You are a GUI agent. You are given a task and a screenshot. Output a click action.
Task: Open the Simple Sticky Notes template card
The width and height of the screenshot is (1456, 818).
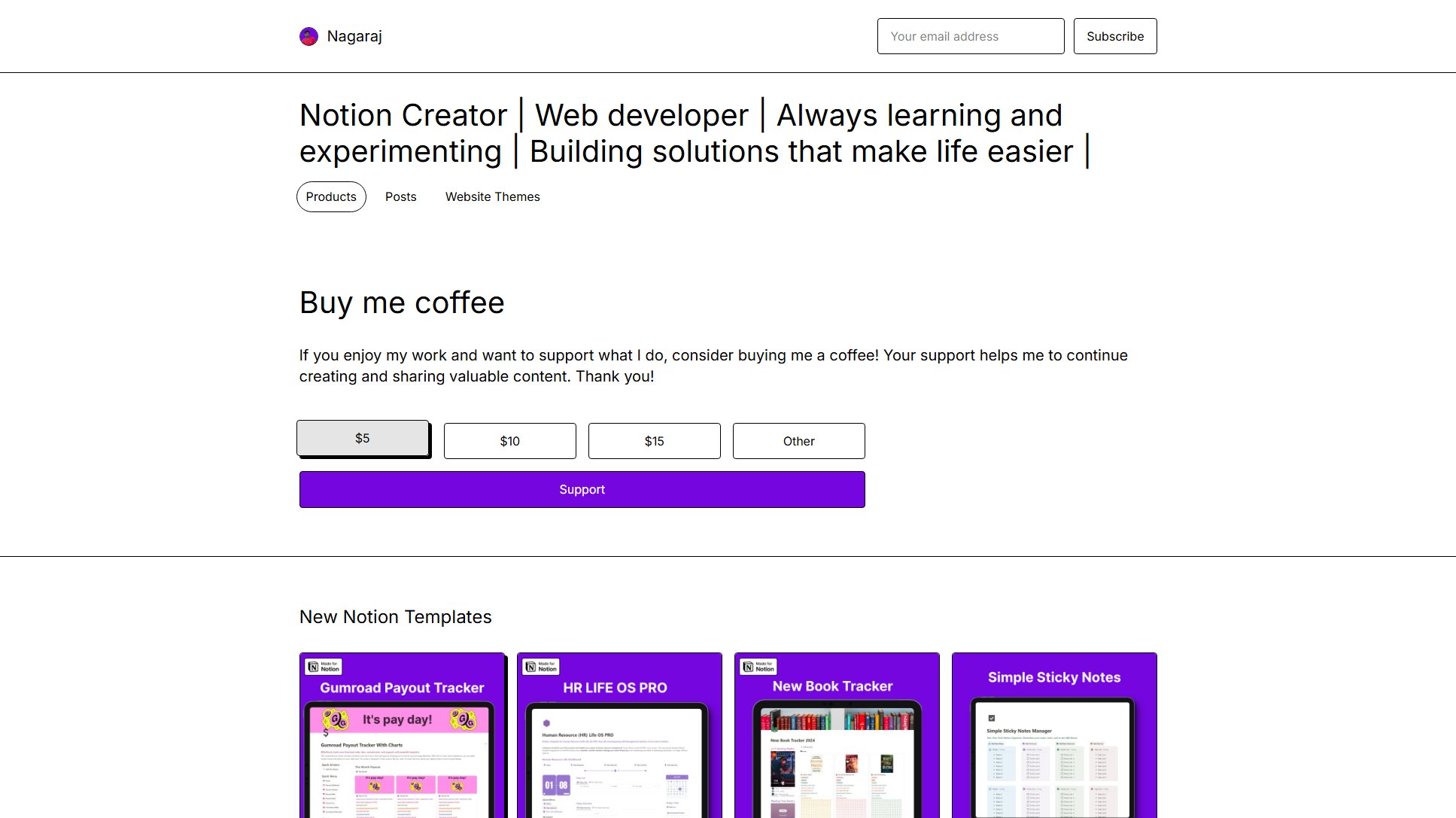pos(1054,735)
